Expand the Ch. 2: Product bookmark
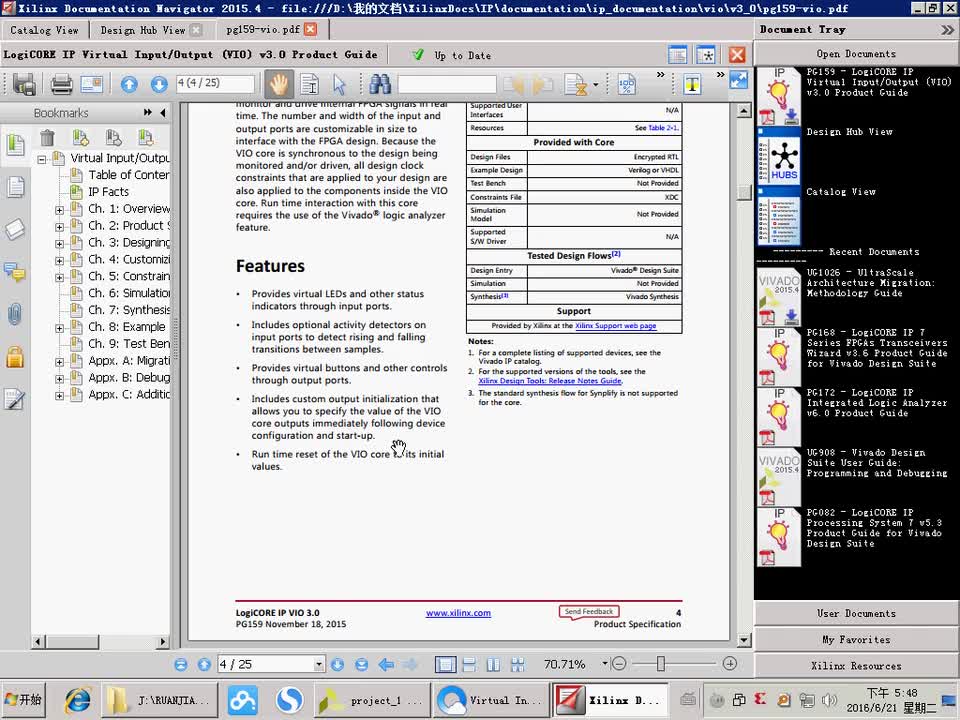The image size is (960, 720). pos(59,227)
